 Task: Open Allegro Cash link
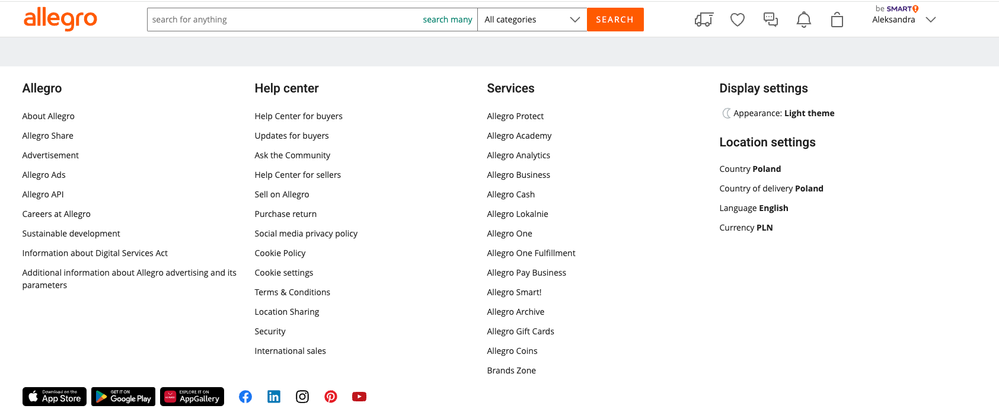511,194
